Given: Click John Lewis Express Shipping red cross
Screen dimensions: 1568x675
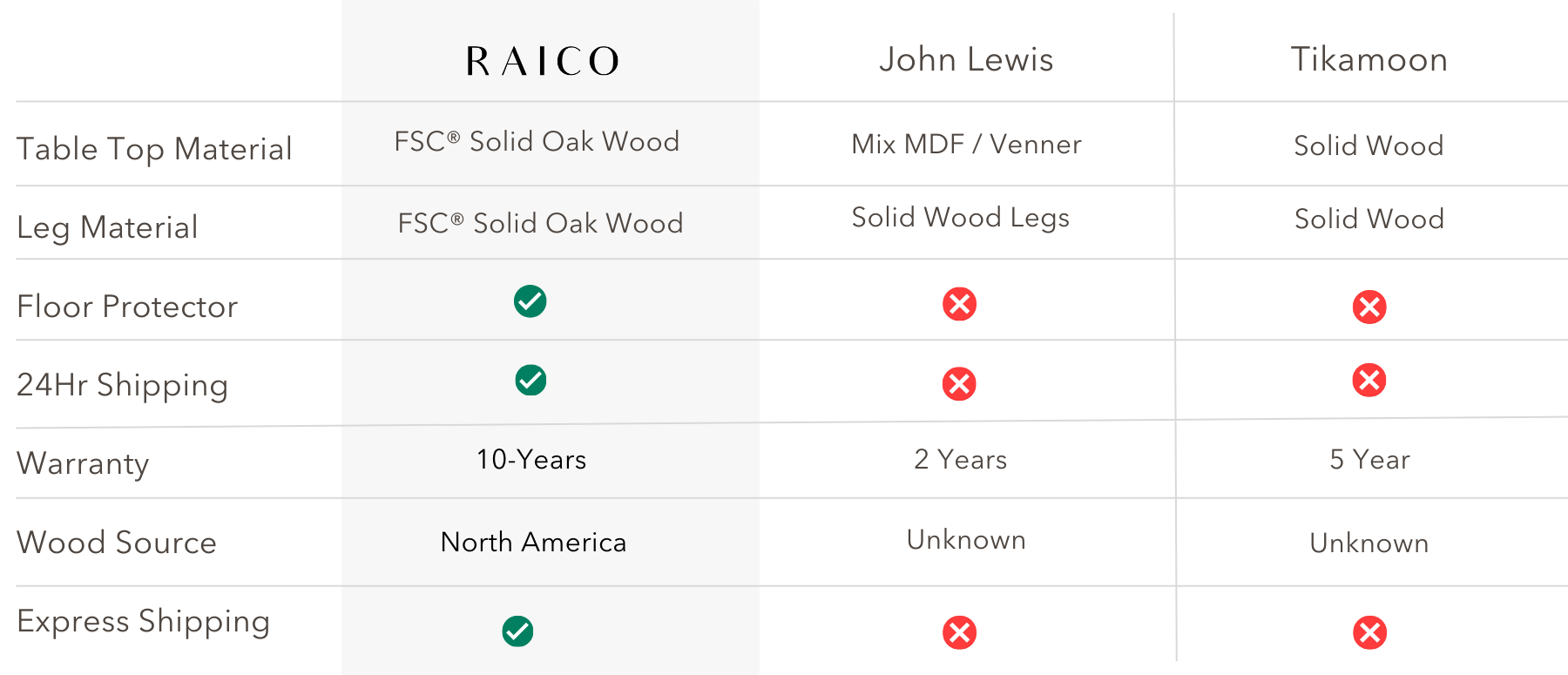Looking at the screenshot, I should [959, 633].
